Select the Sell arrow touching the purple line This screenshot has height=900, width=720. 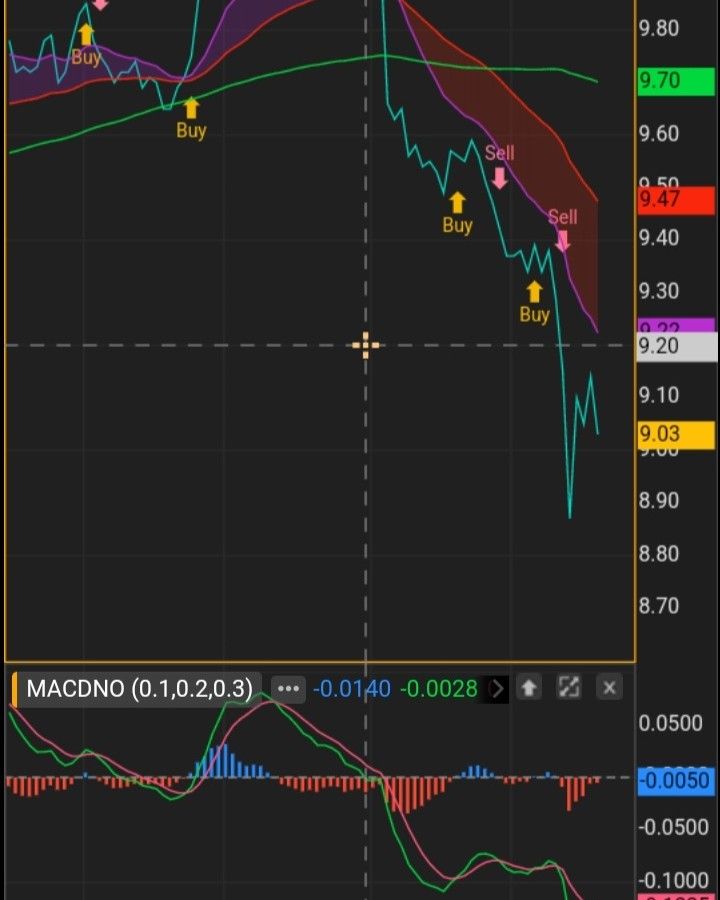pyautogui.click(x=562, y=239)
